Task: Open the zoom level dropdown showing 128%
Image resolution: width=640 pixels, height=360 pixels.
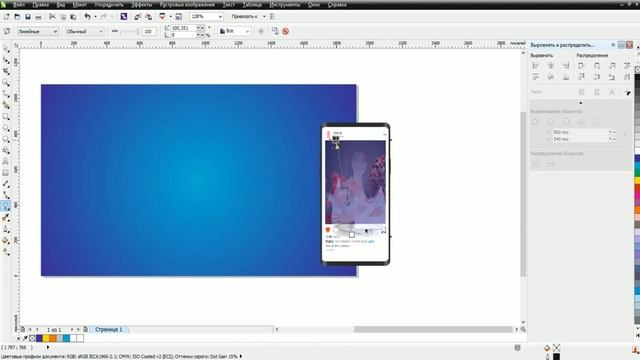Action: pos(220,17)
